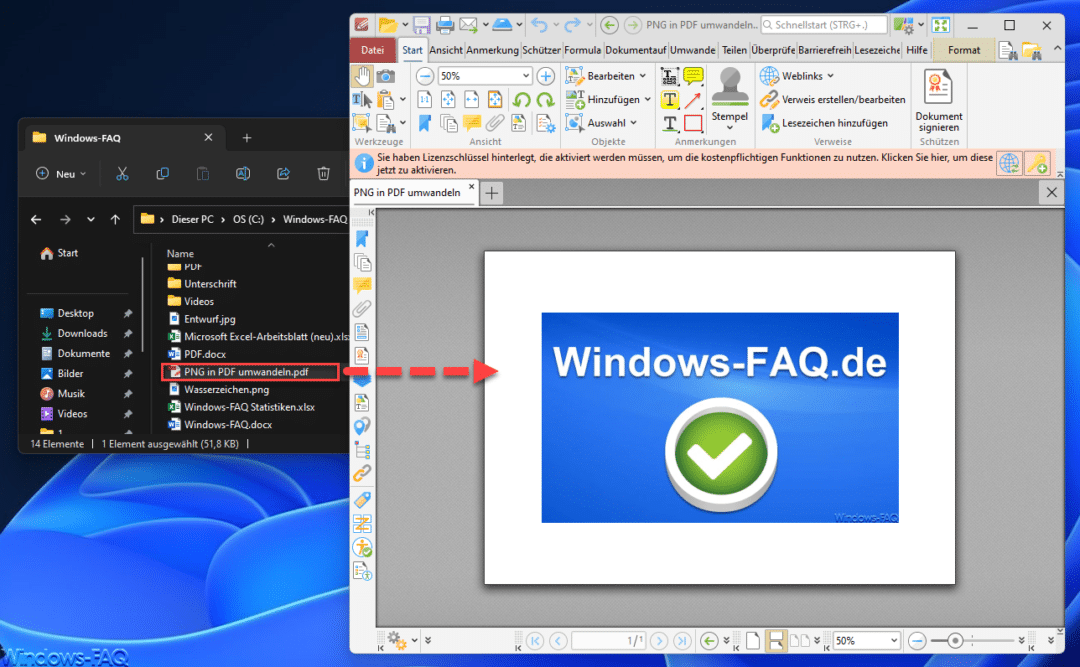Click Undo arrow in quick toolbar
The width and height of the screenshot is (1080, 667).
[539, 25]
